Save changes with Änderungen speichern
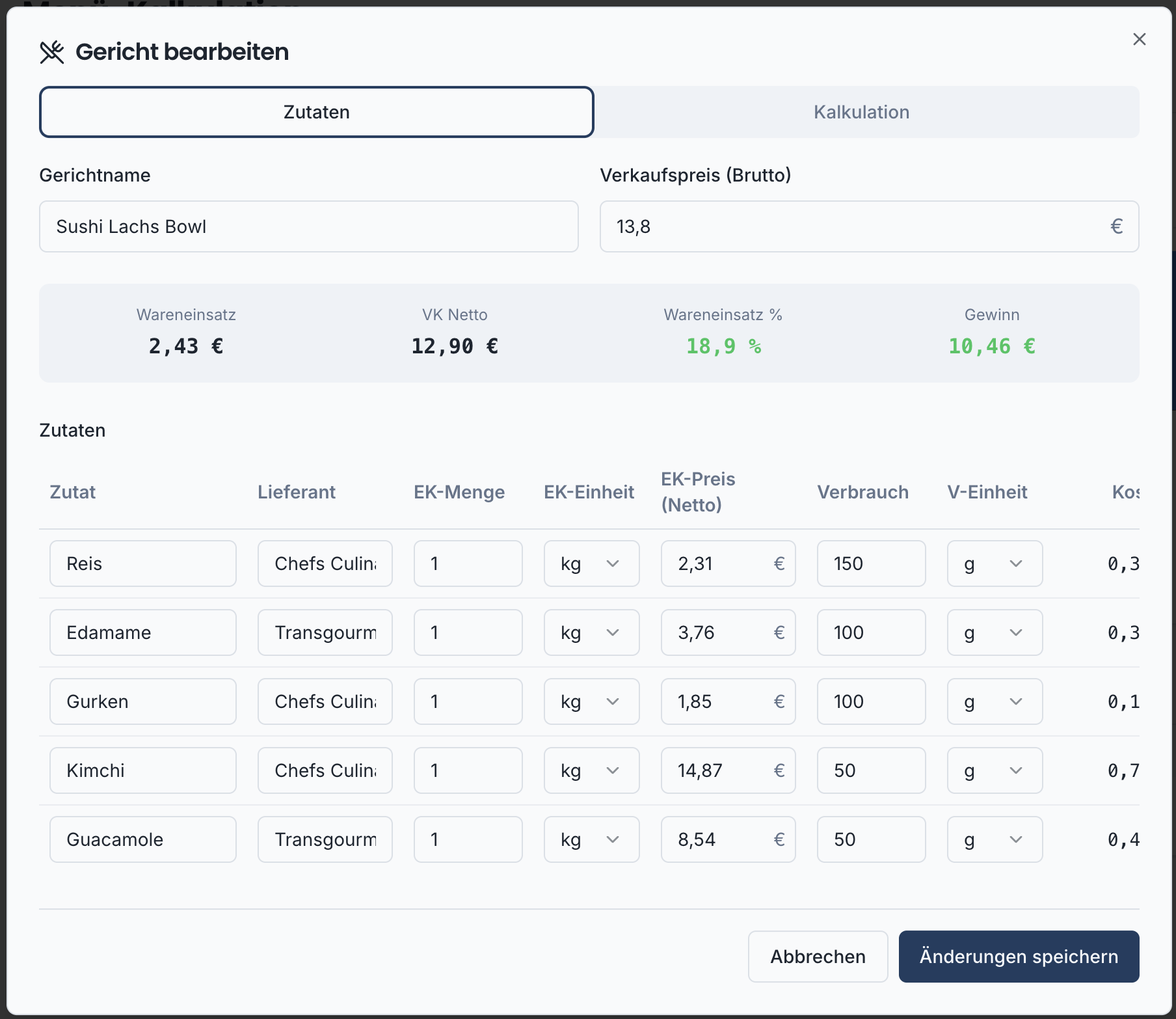The image size is (1176, 1019). click(x=1018, y=957)
